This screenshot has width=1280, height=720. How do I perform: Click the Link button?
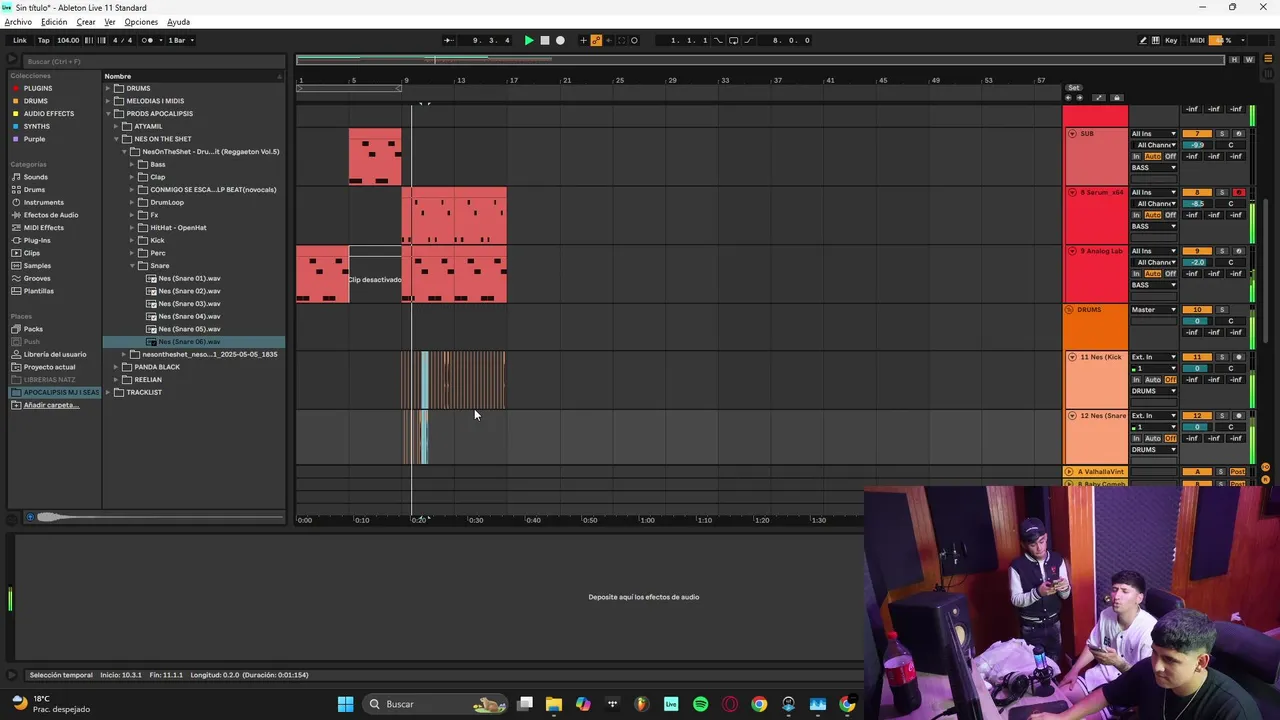20,40
